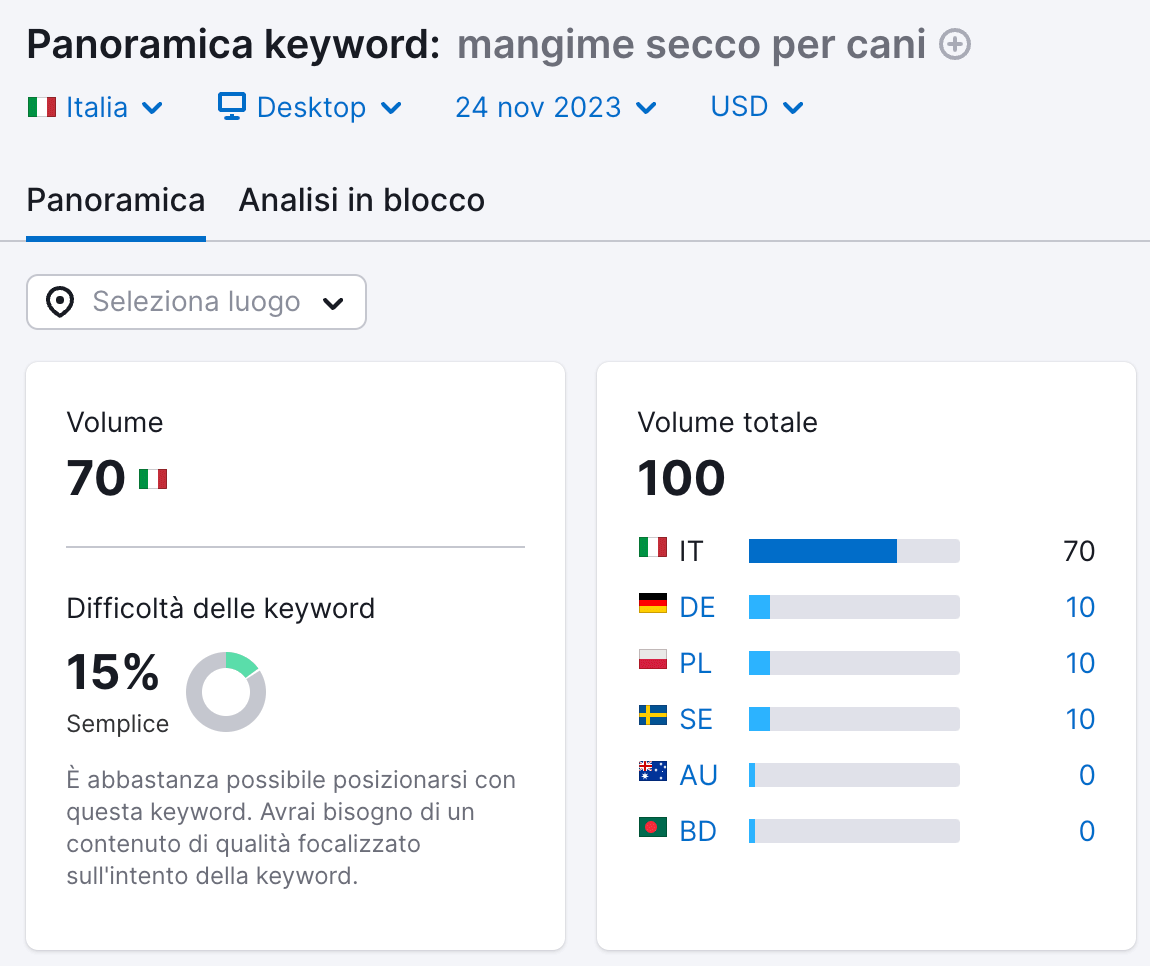Switch to the Analisi in blocco tab
Image resolution: width=1150 pixels, height=966 pixels.
pos(361,200)
